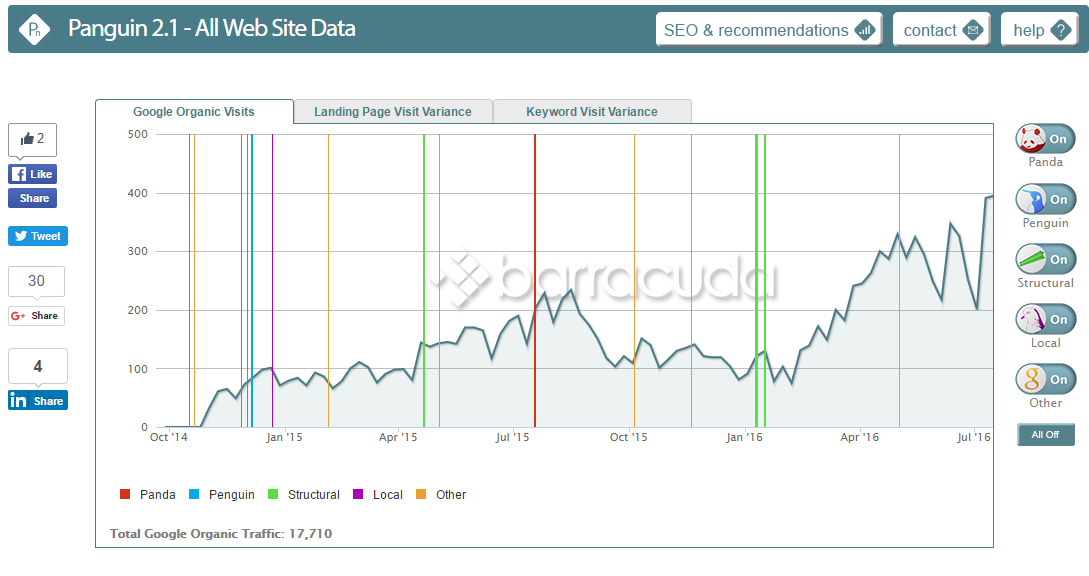Click the Oct '14 axis label
Screen dimensions: 1089x576
point(169,437)
